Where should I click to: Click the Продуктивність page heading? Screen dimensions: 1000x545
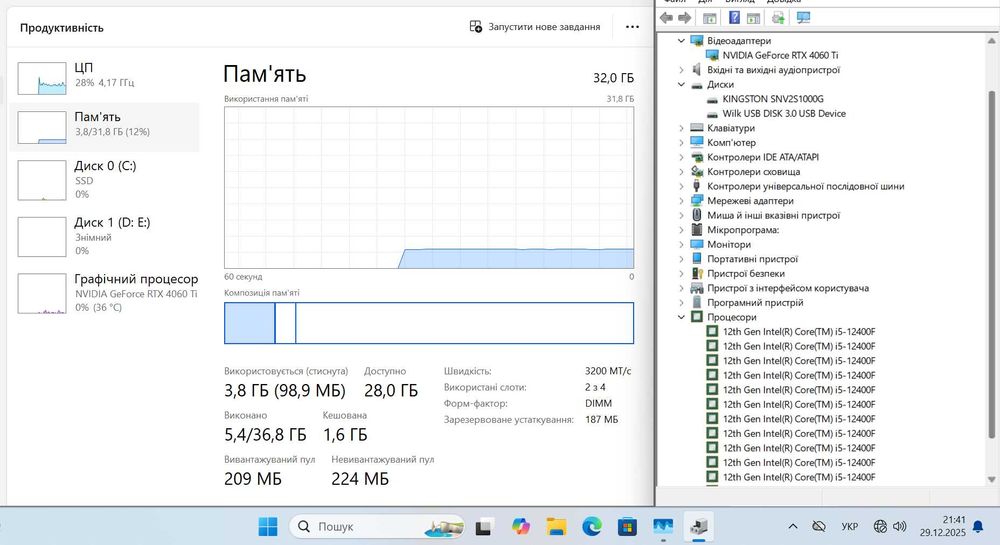pos(61,28)
